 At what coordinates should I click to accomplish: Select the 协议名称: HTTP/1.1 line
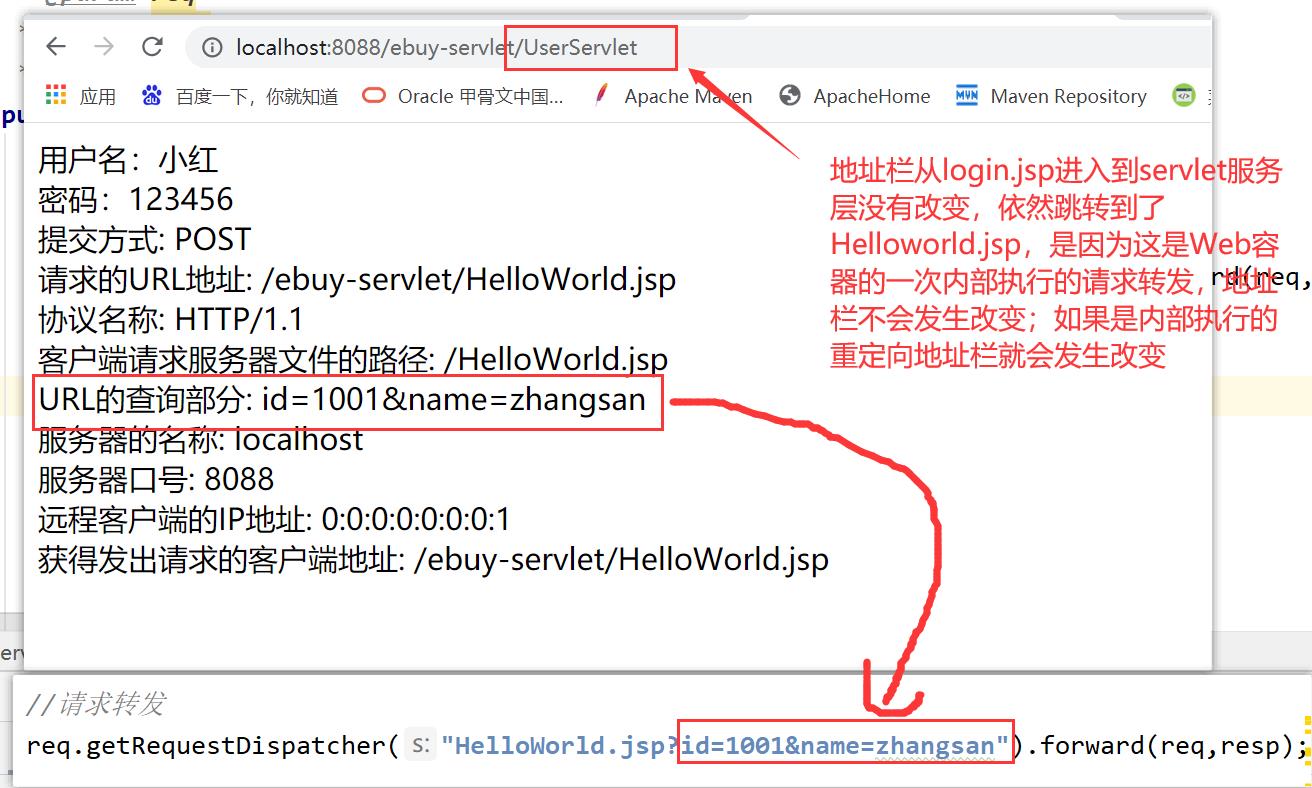coord(171,320)
